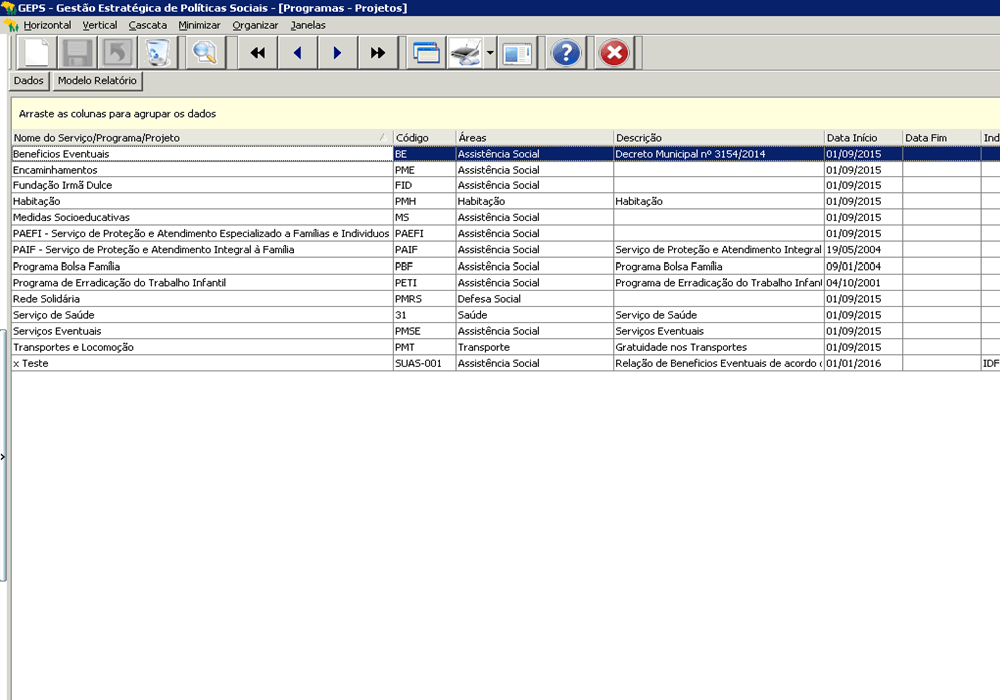Viewport: 1000px width, 700px height.
Task: Select the Encaminhamentos row
Action: [202, 170]
